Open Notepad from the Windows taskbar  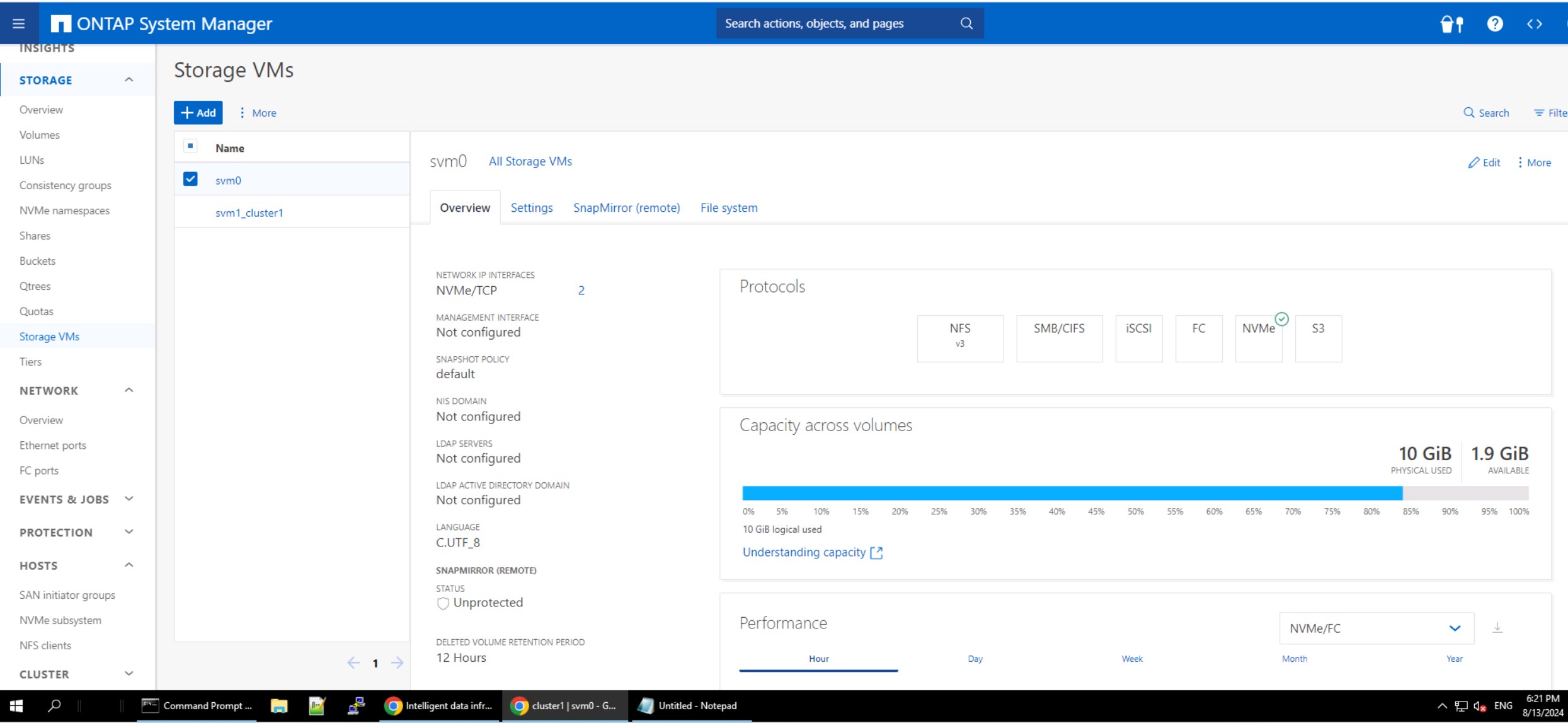pyautogui.click(x=689, y=705)
